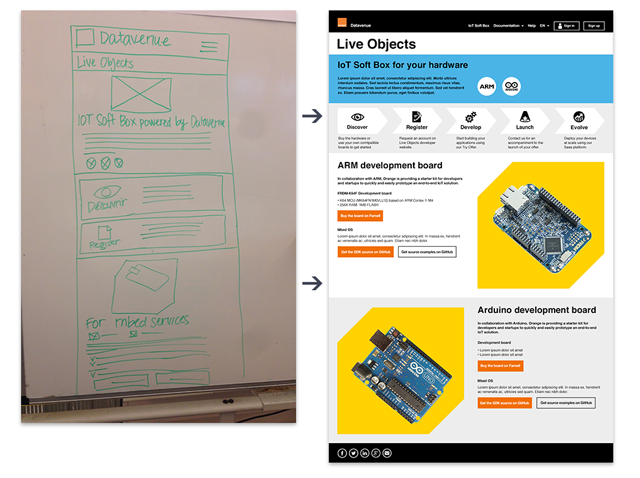640x478 pixels.
Task: Open the Dataveune home link beside the logo
Action: click(360, 25)
